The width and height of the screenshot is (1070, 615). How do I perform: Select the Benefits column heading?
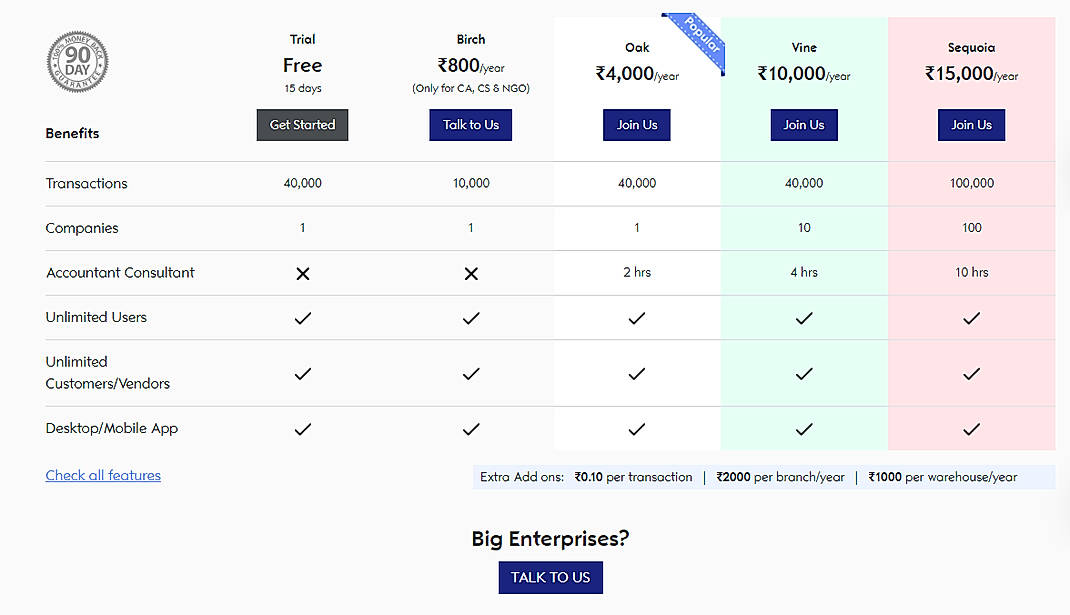point(71,133)
